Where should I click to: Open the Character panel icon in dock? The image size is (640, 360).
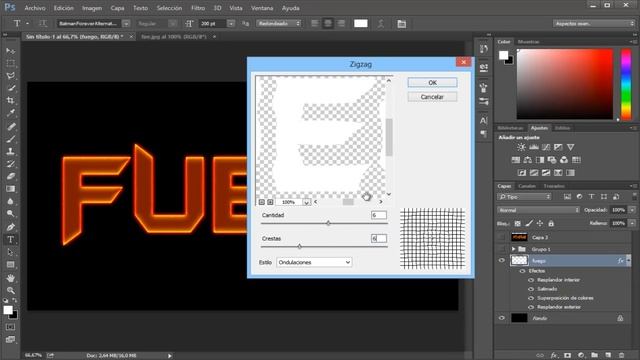point(484,120)
